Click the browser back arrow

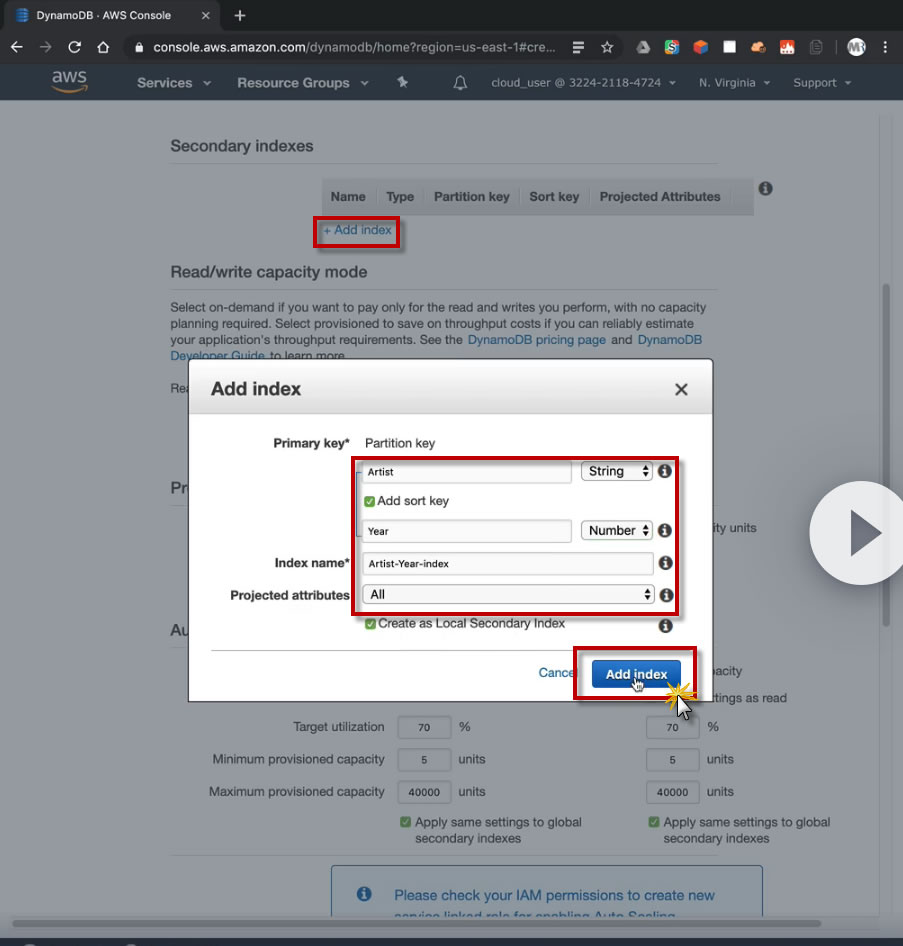pos(17,47)
